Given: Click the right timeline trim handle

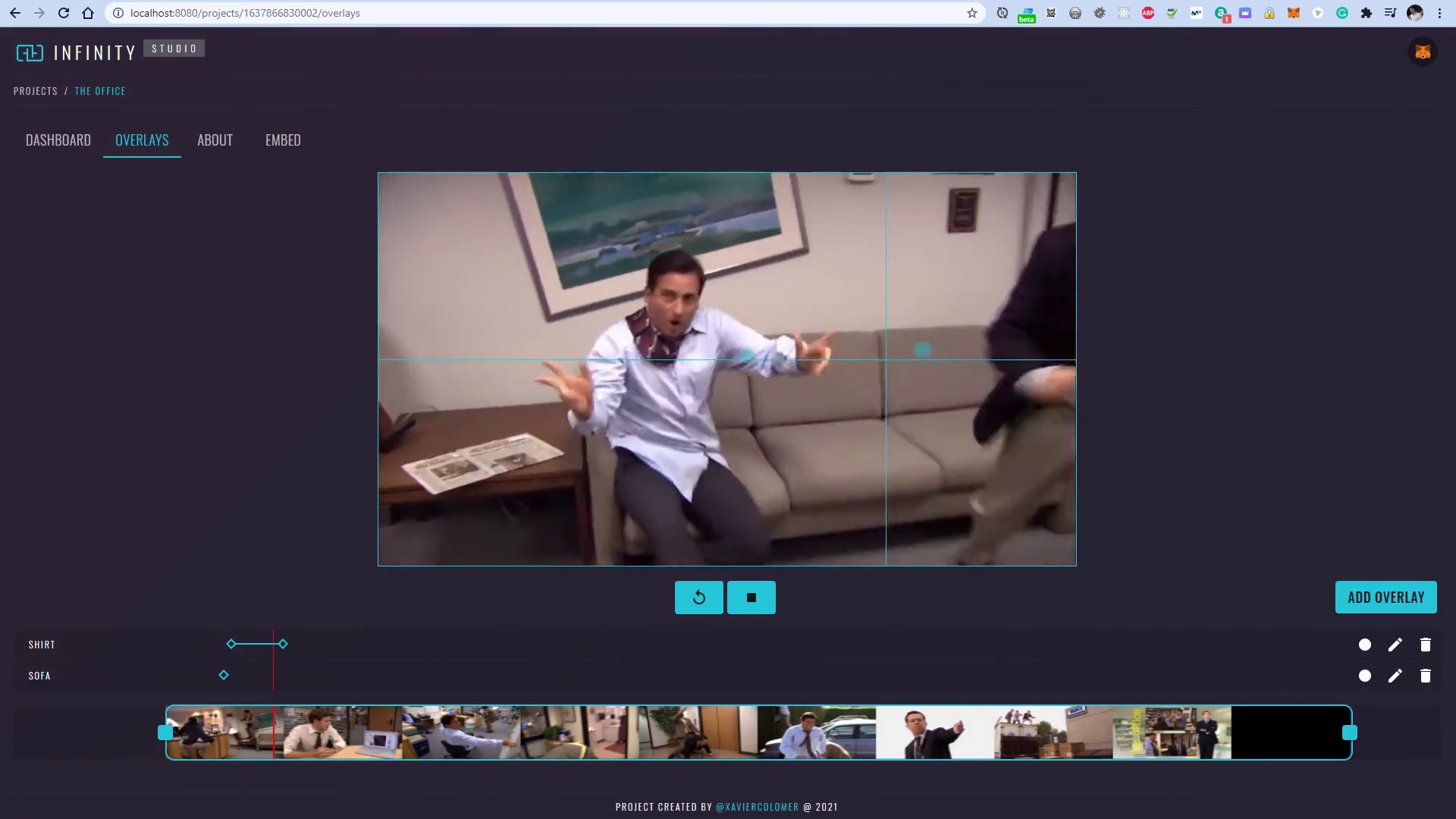Looking at the screenshot, I should (1349, 733).
